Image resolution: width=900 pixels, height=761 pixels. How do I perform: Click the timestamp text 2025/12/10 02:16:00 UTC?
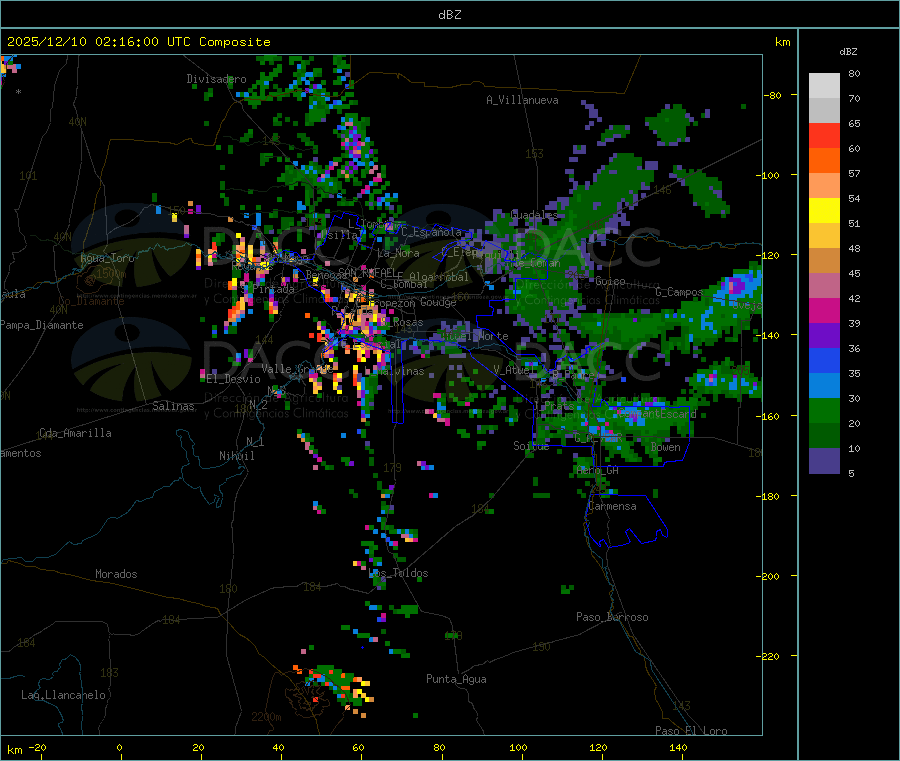coord(99,42)
